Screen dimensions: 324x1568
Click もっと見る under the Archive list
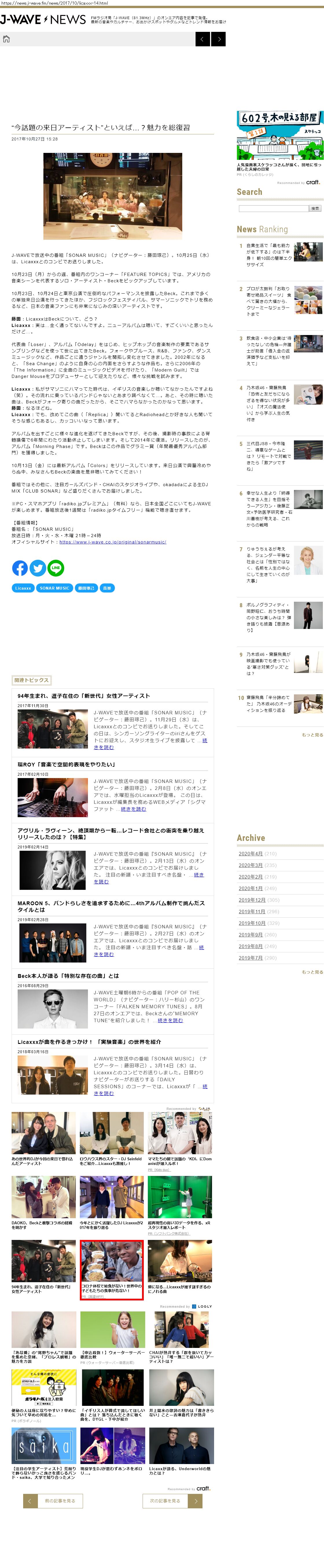click(312, 972)
